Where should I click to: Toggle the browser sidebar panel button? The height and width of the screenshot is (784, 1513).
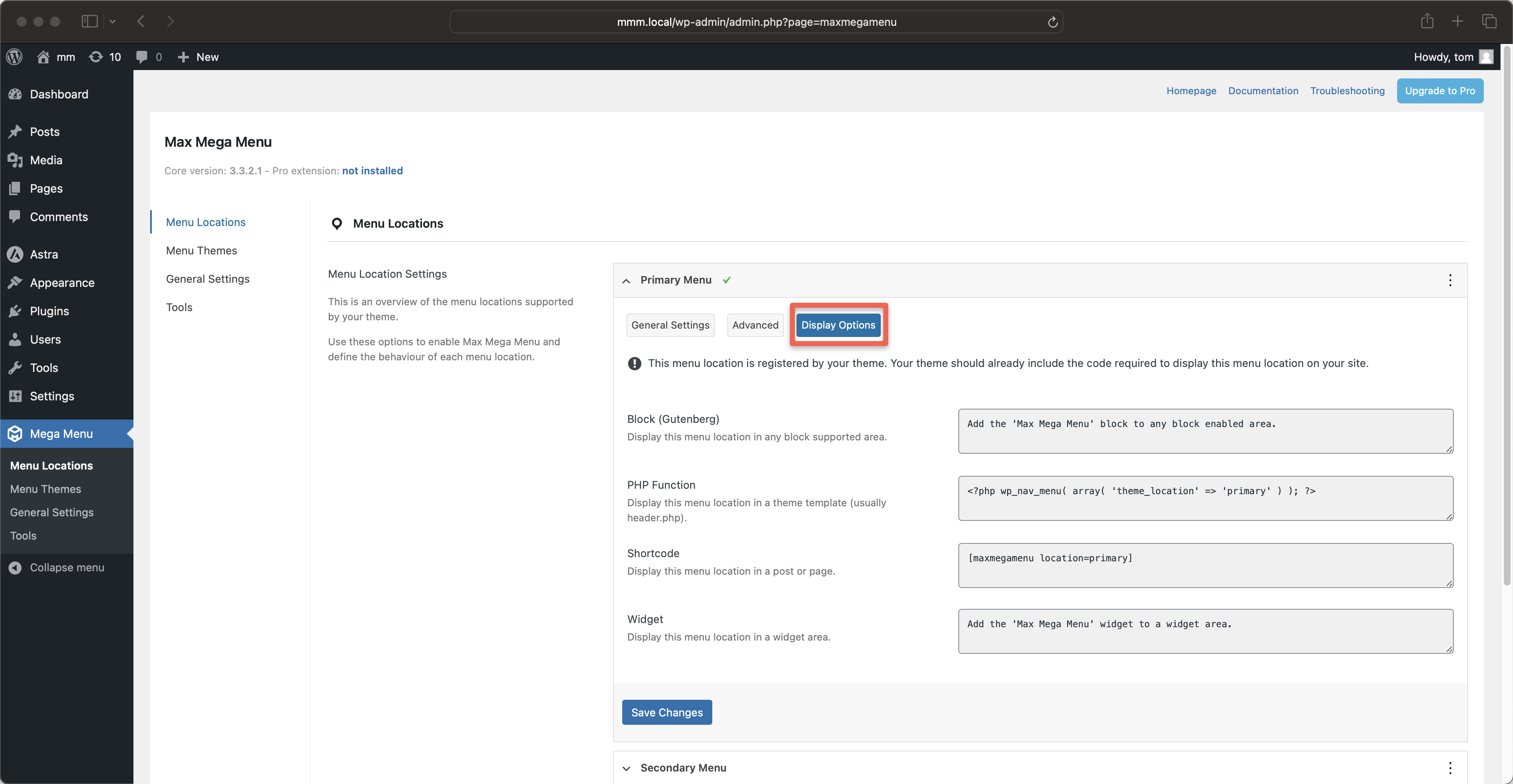89,22
